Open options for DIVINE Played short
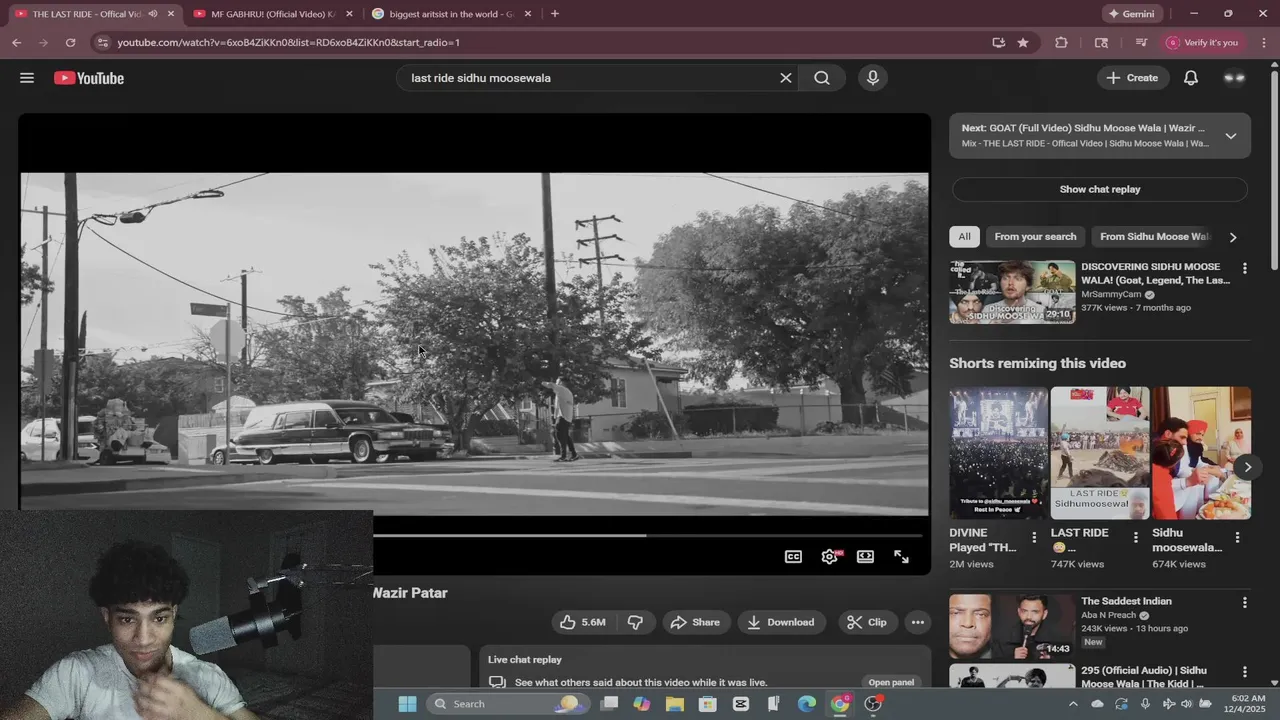The height and width of the screenshot is (720, 1280). tap(1035, 537)
